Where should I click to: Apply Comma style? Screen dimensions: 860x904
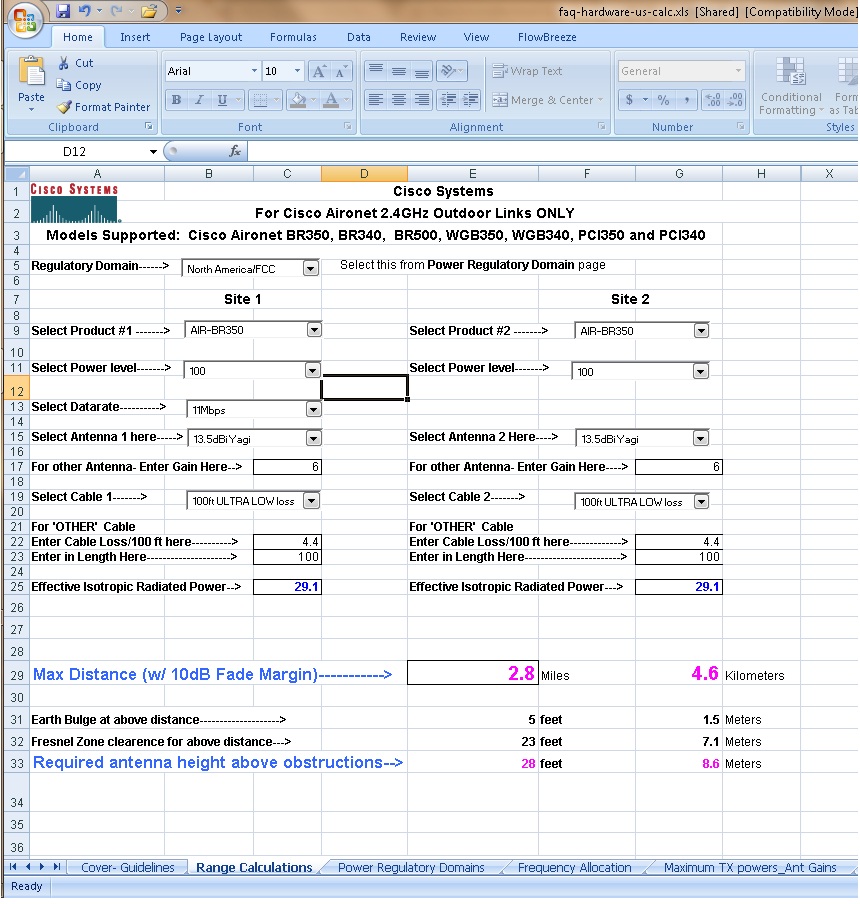pos(687,100)
